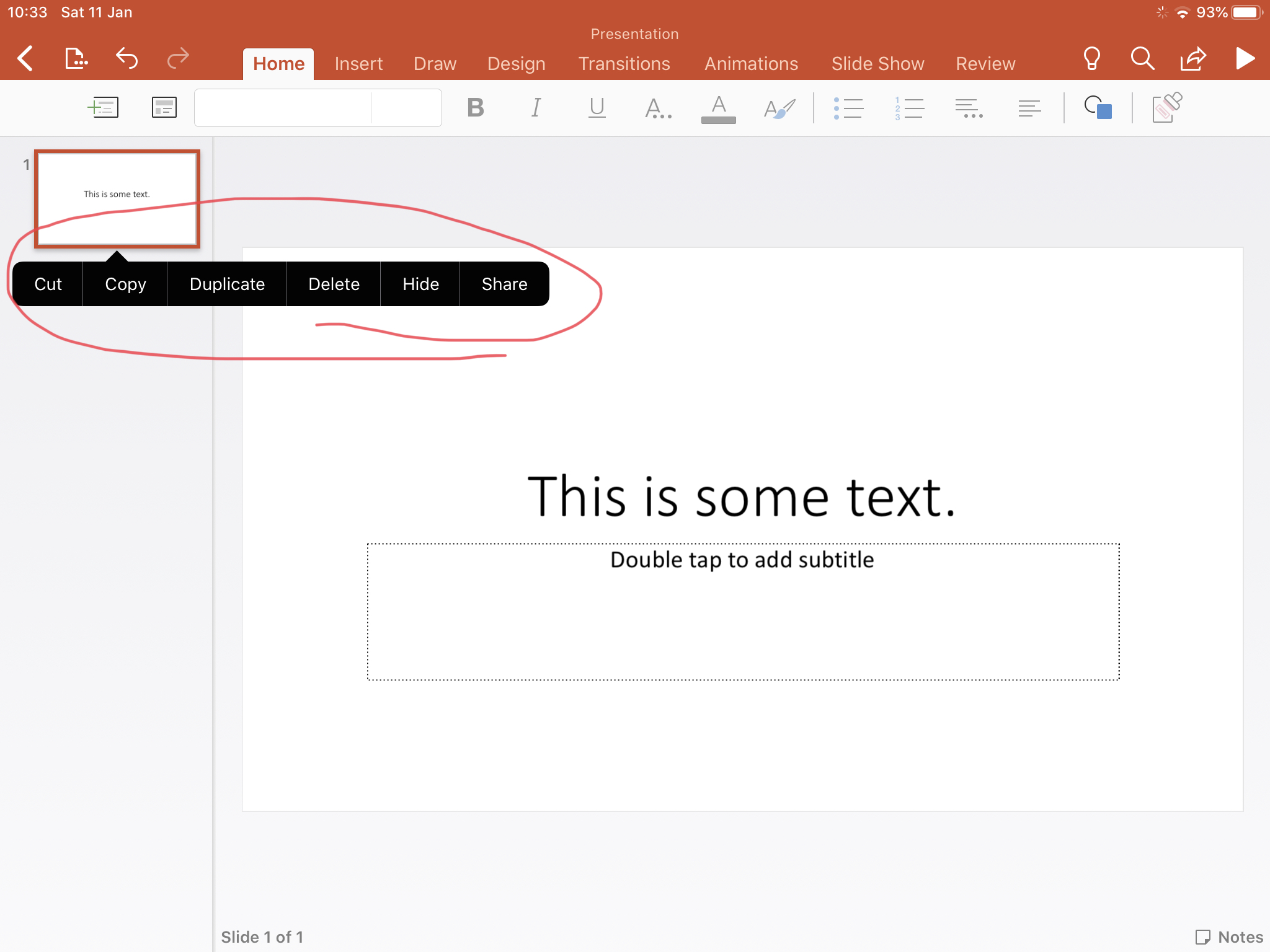
Task: Open the search magnifier
Action: click(1142, 59)
